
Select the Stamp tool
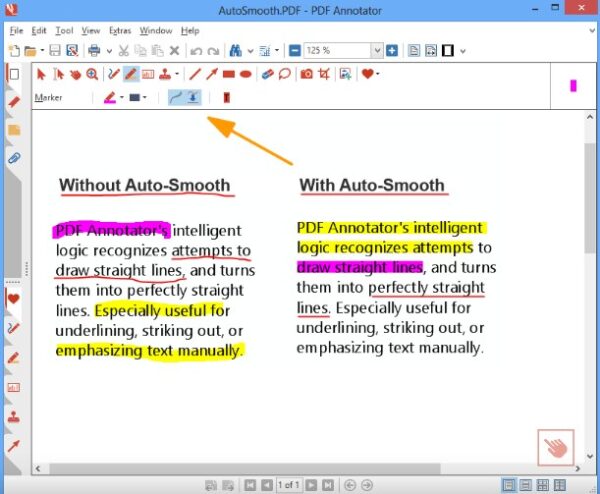(165, 74)
